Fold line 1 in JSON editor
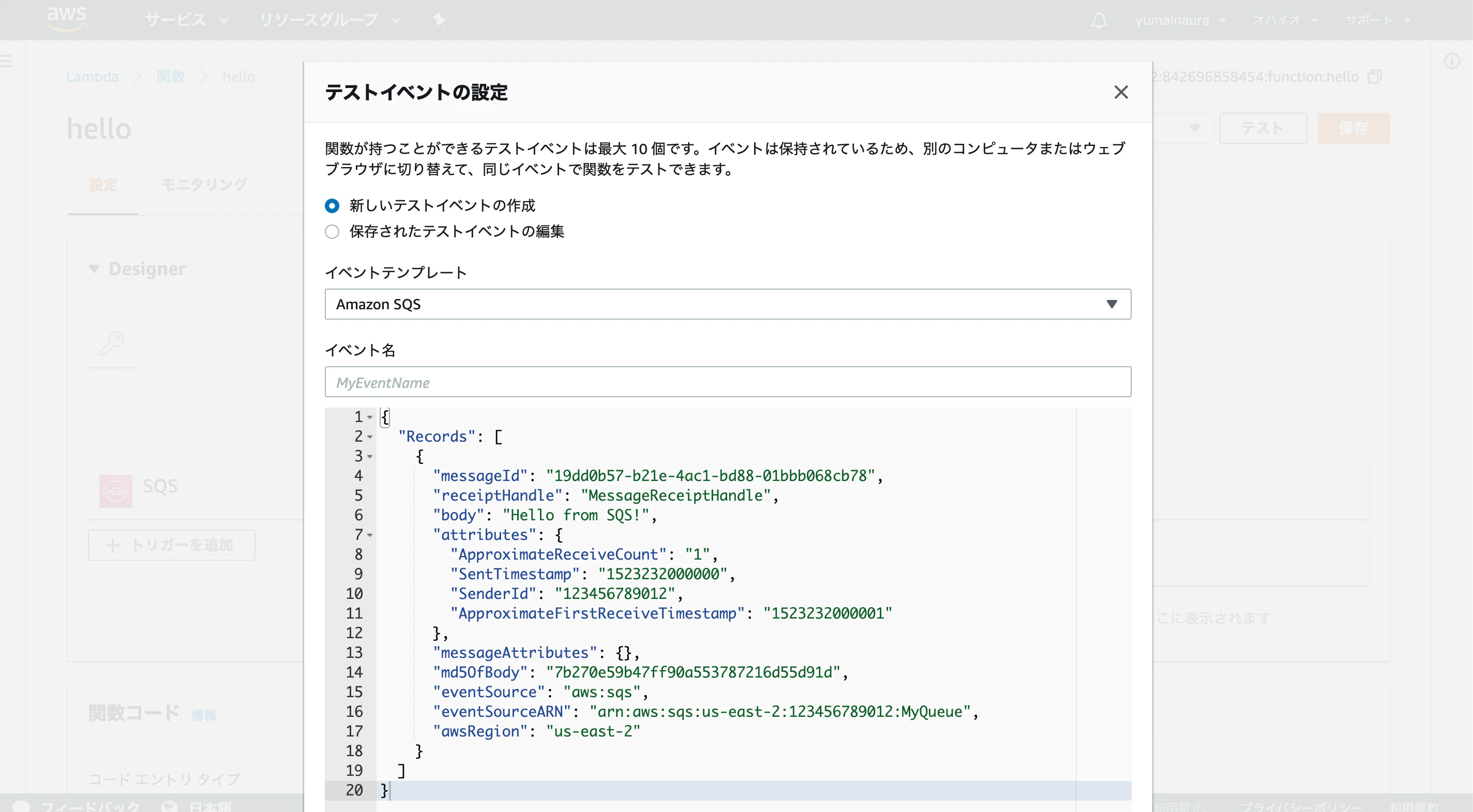The image size is (1473, 812). [370, 417]
